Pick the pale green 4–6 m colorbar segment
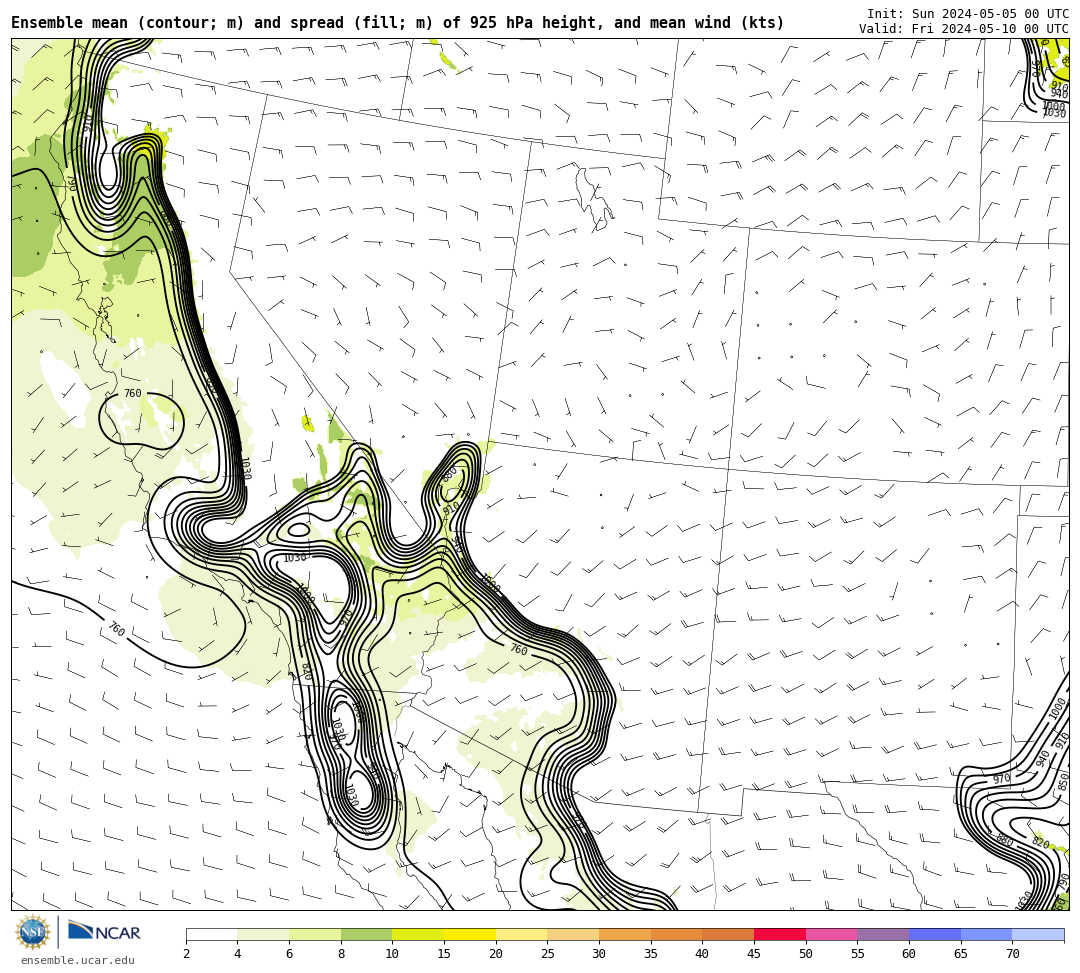The height and width of the screenshot is (973, 1080). [x=263, y=934]
